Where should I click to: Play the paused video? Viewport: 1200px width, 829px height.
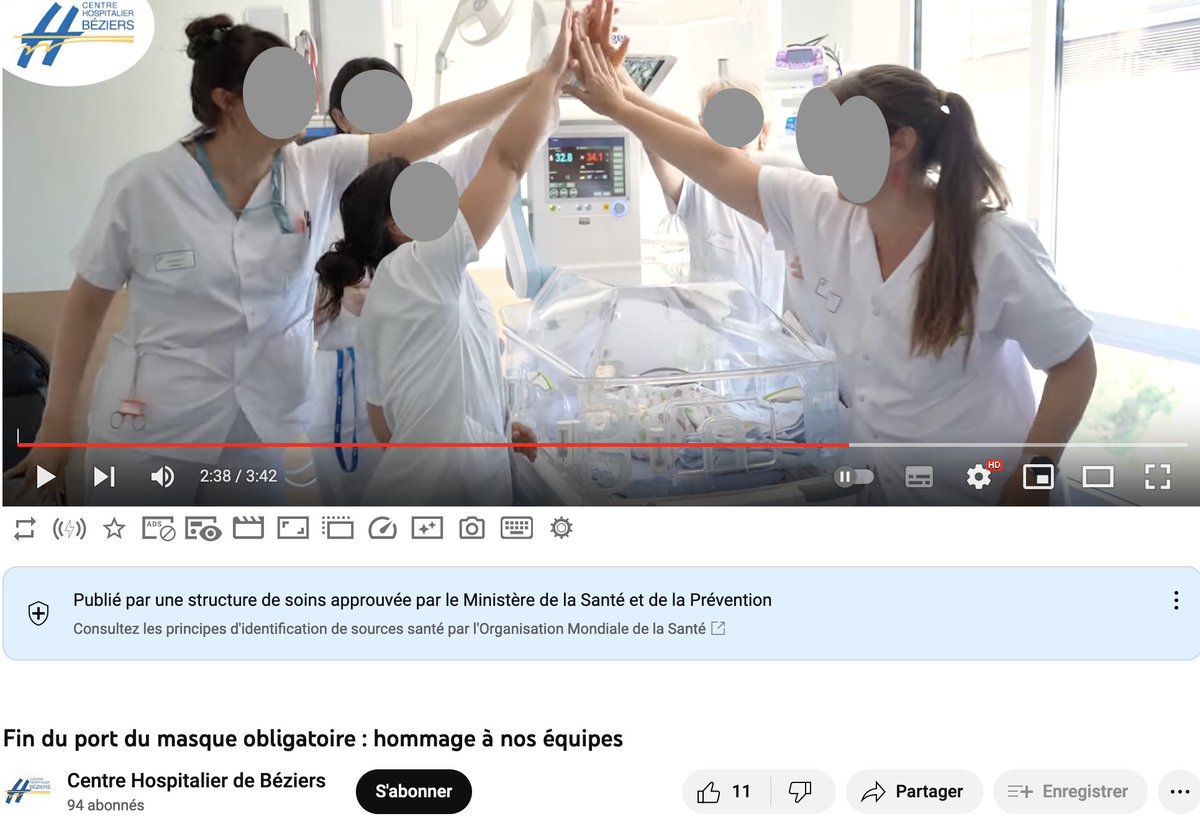coord(45,477)
